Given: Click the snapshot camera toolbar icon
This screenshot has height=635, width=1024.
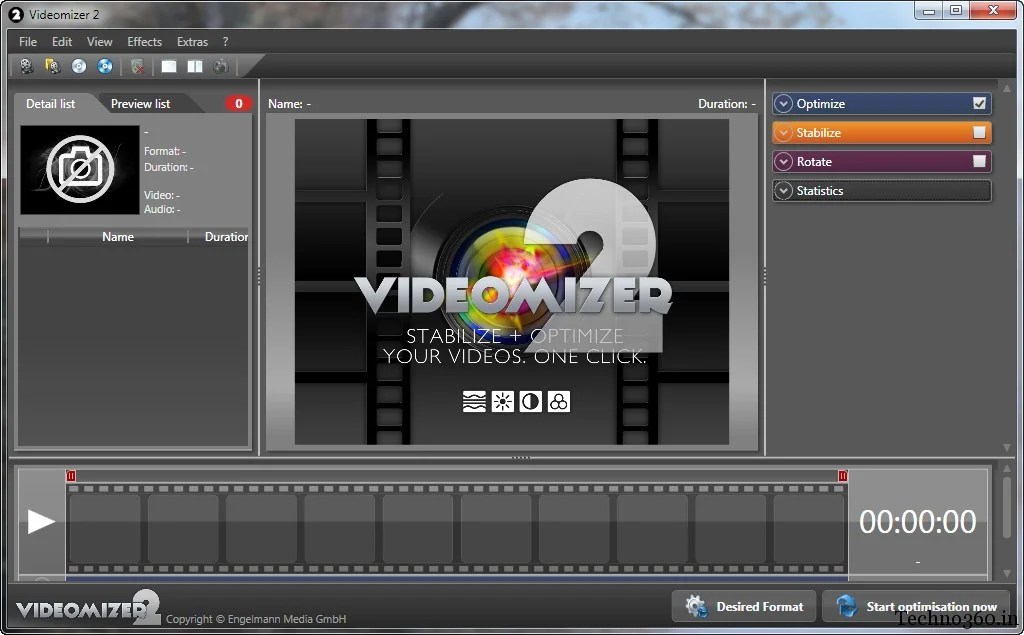Looking at the screenshot, I should pos(221,66).
